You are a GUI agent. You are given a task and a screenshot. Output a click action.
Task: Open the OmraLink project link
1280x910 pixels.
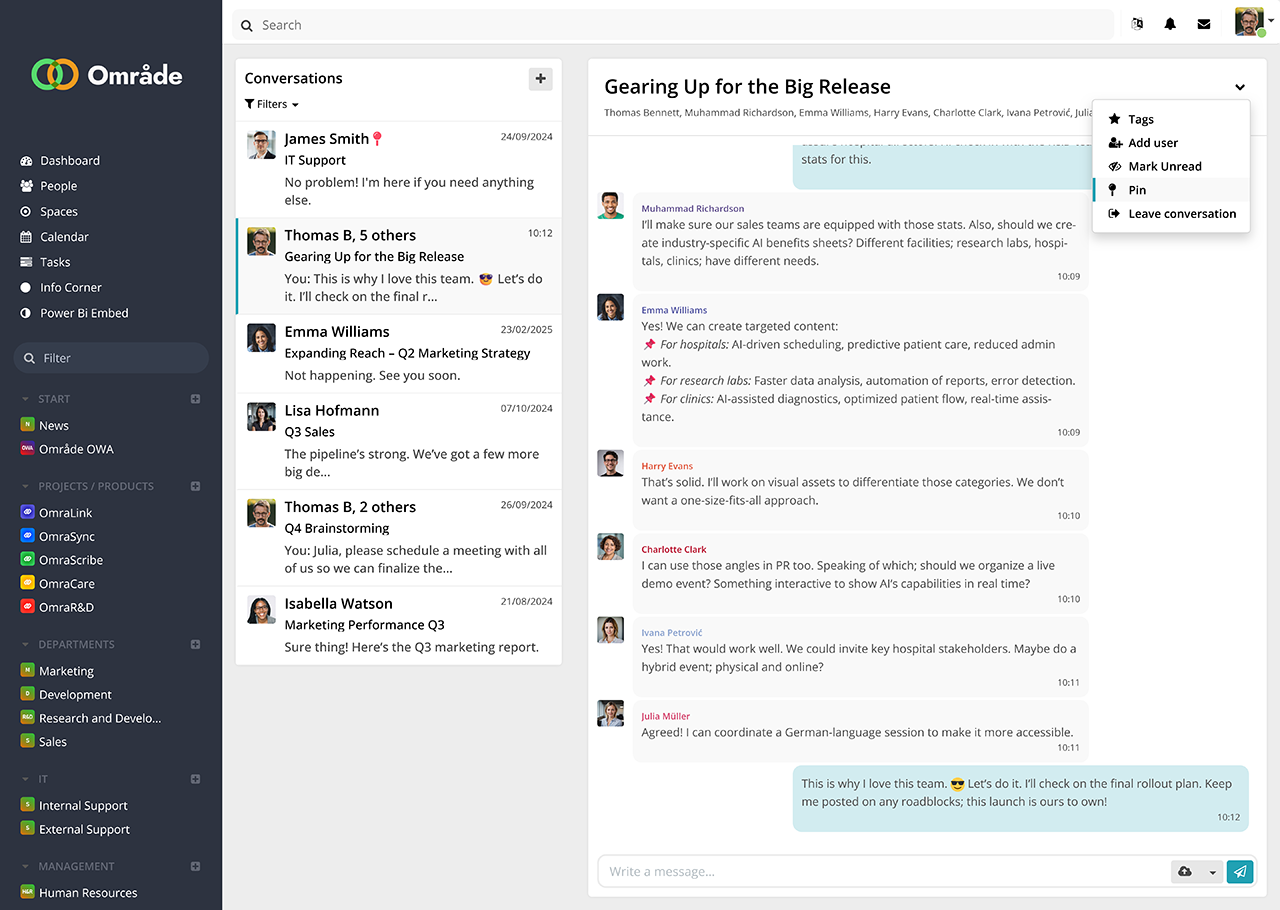65,513
